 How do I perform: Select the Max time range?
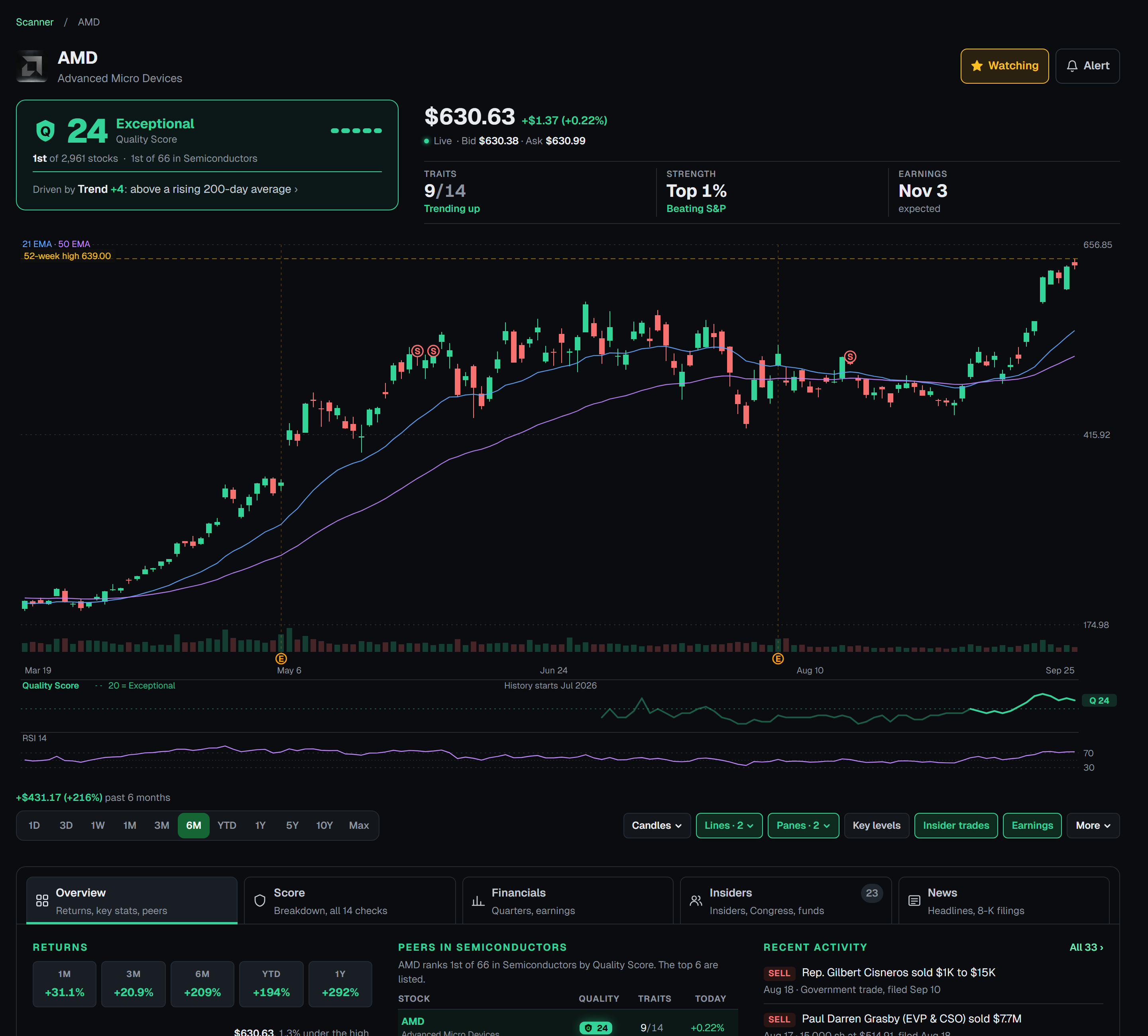pos(359,825)
